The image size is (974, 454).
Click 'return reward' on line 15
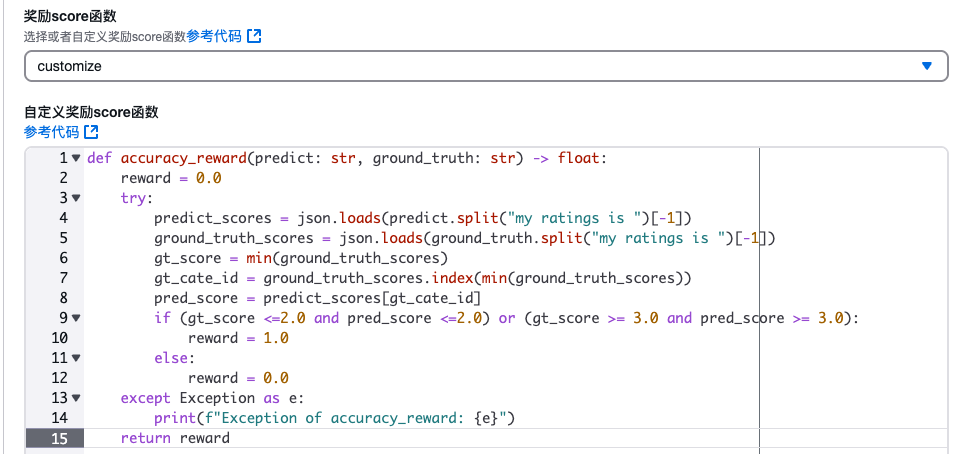[175, 438]
